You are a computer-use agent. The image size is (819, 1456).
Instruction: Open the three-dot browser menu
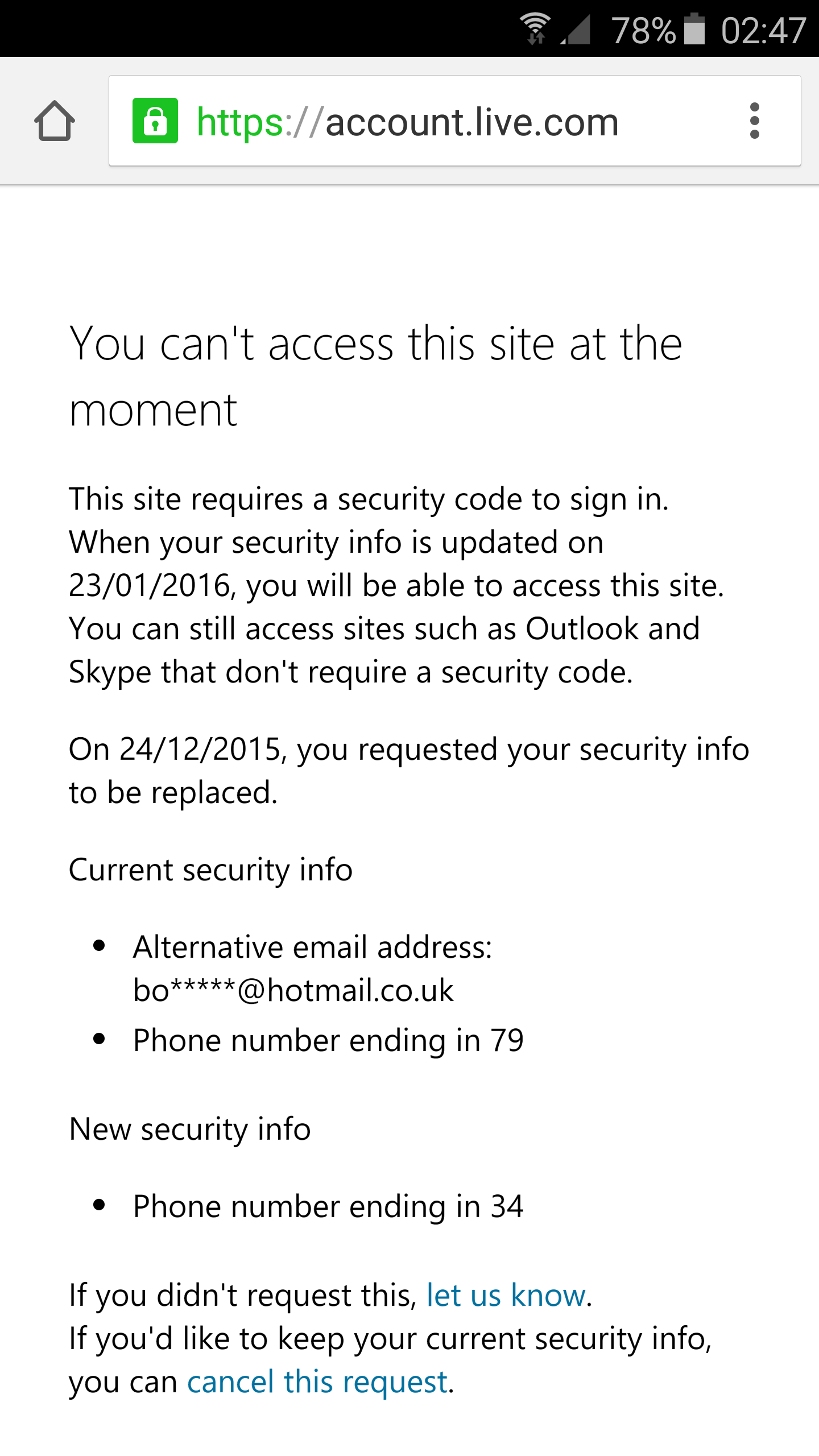pos(754,121)
